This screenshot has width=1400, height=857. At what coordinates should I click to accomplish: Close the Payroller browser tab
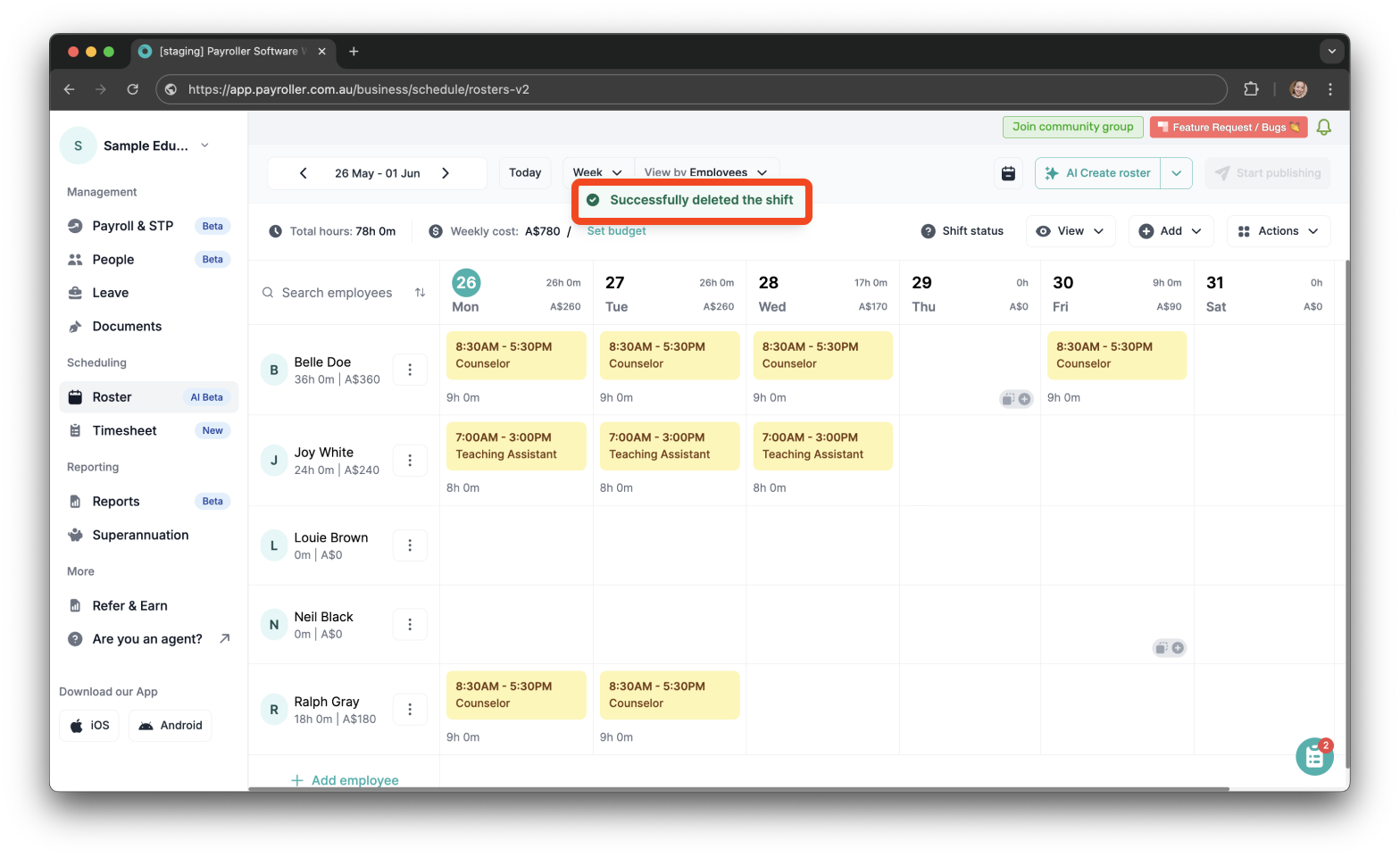(322, 52)
